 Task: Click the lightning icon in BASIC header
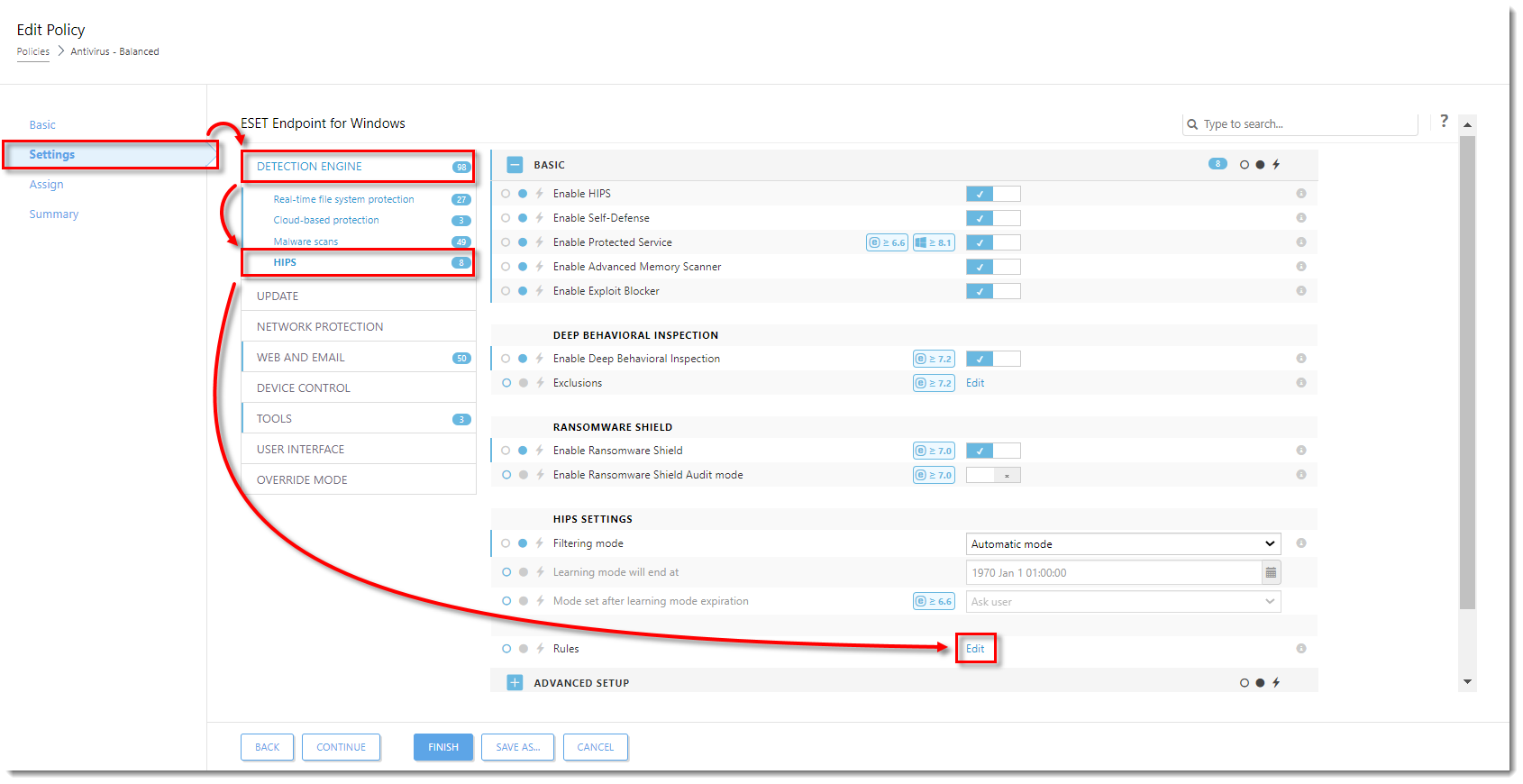click(x=1276, y=165)
